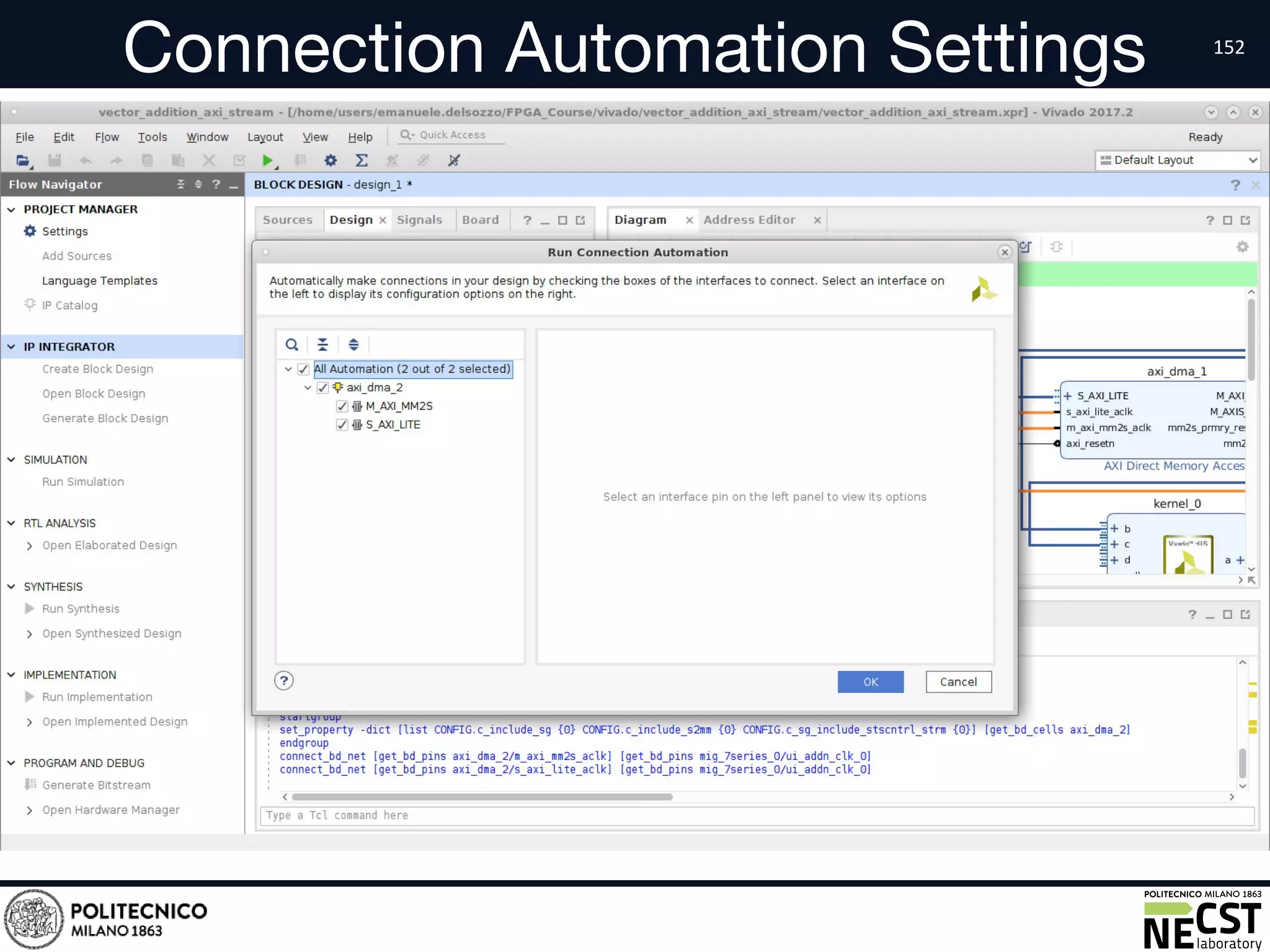The width and height of the screenshot is (1270, 952).
Task: Click the Save toolbar icon
Action: tap(55, 161)
